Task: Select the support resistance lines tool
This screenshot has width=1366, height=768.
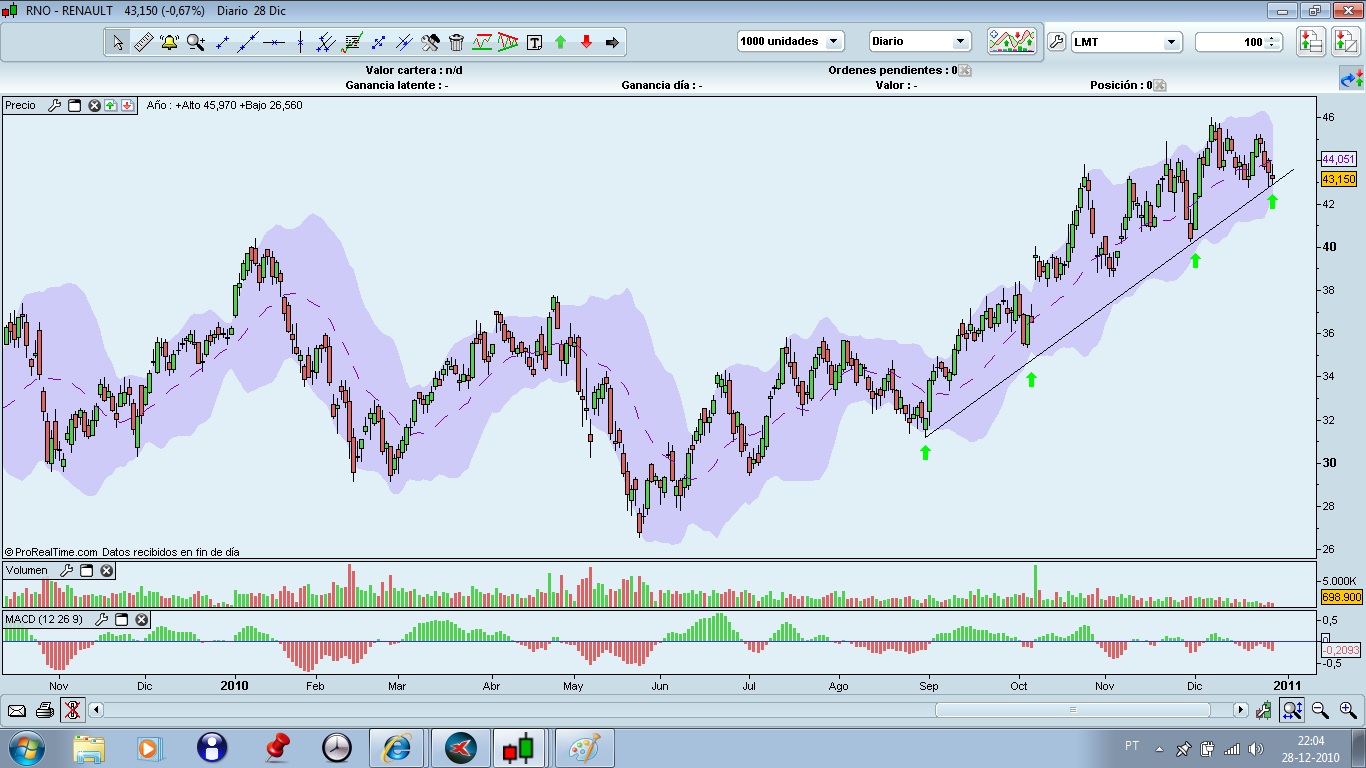Action: [482, 42]
